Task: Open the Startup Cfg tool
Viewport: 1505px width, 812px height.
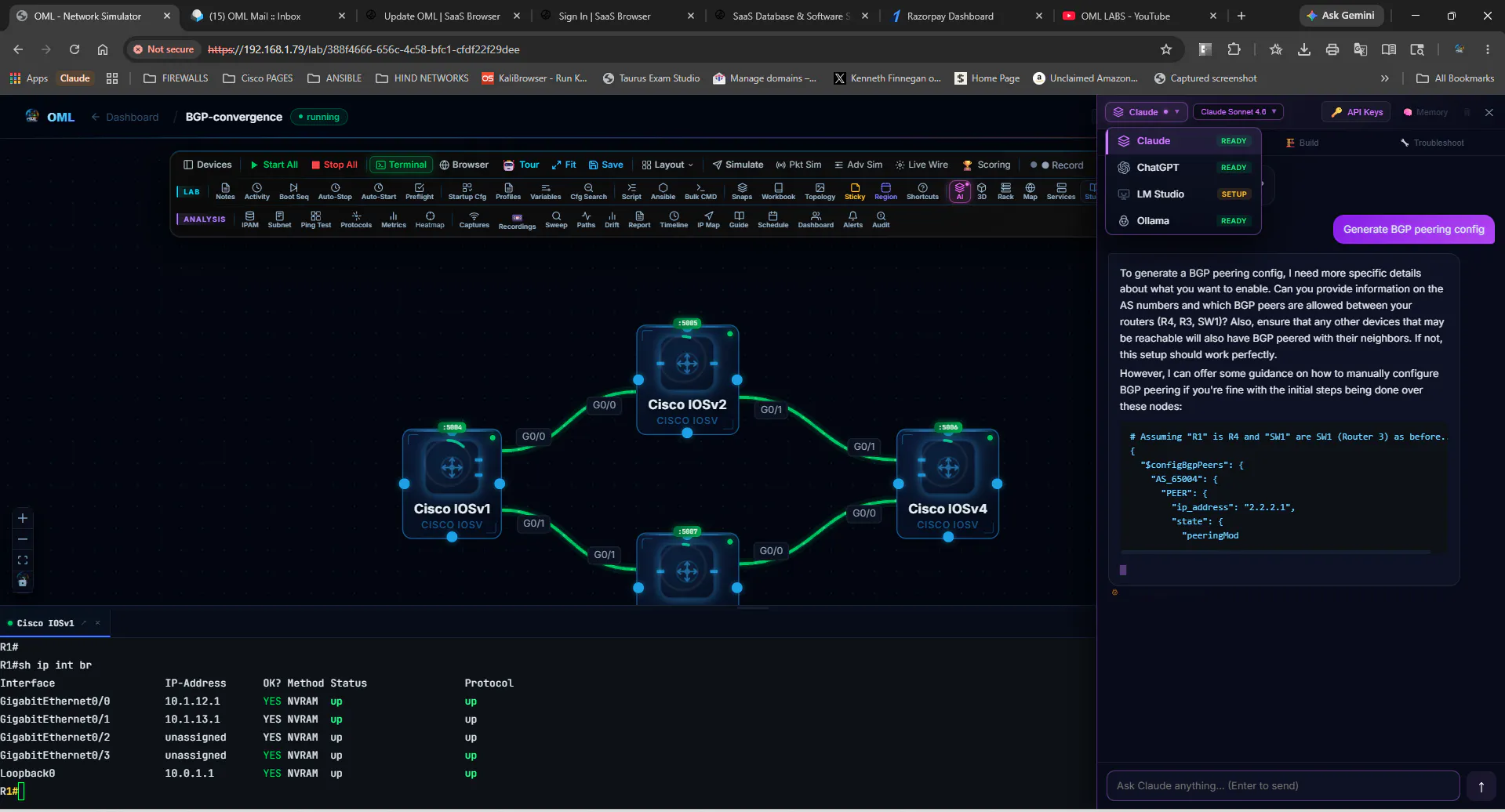Action: pyautogui.click(x=467, y=191)
